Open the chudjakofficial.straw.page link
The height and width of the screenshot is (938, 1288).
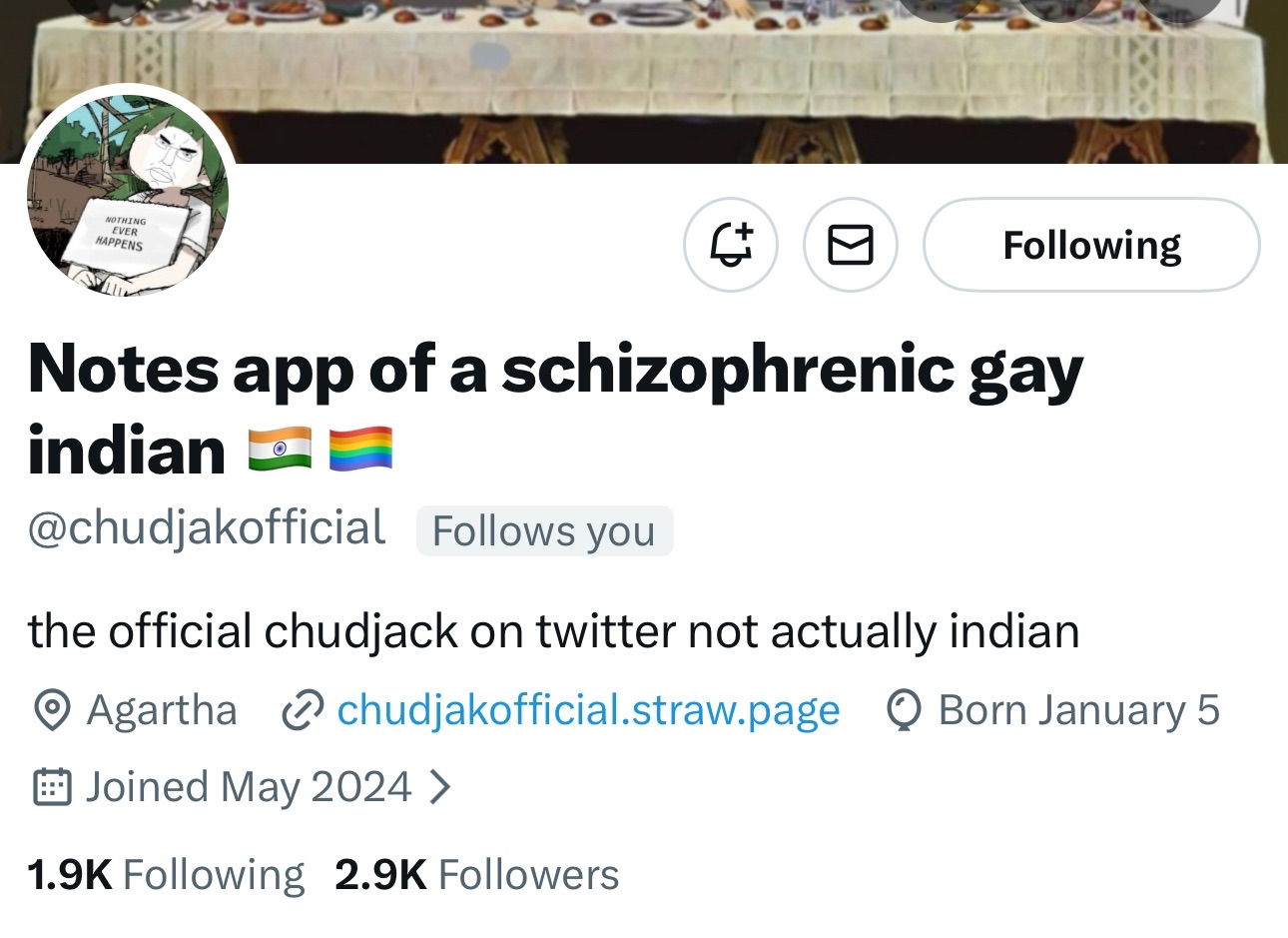588,710
